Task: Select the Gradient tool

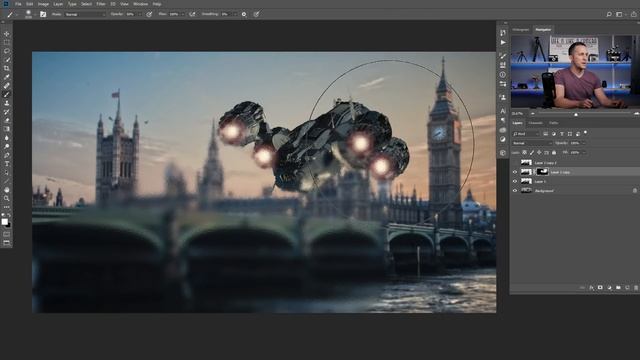Action: pos(7,129)
